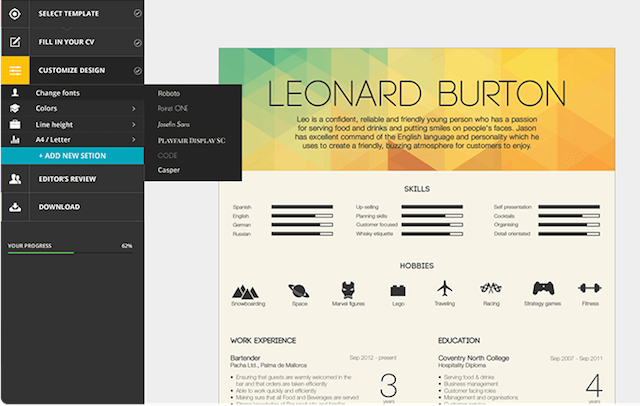Image resolution: width=640 pixels, height=406 pixels.
Task: Open the Select Template step
Action: (x=69, y=14)
